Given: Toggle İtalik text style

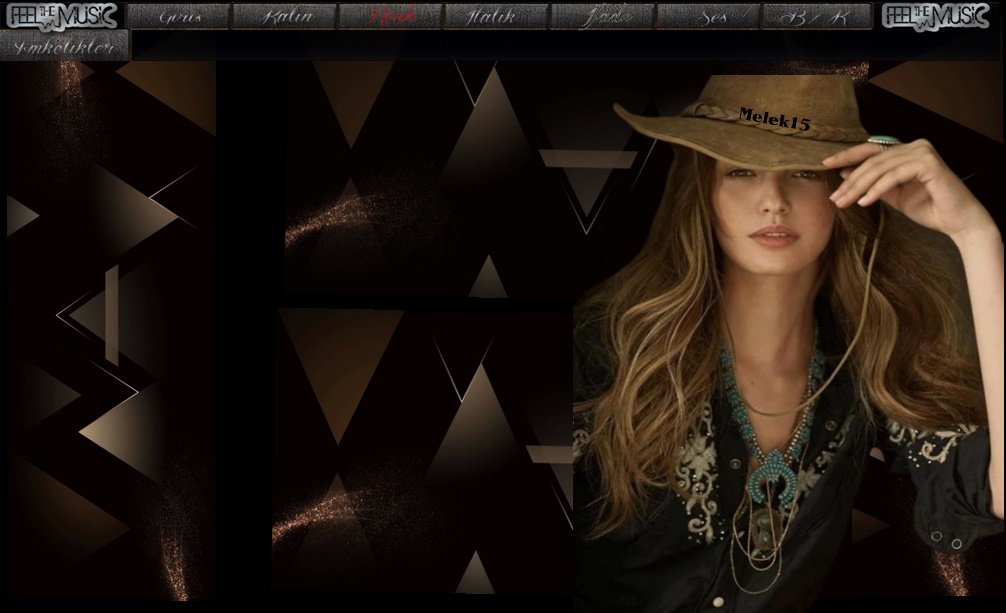Looking at the screenshot, I should (x=496, y=16).
